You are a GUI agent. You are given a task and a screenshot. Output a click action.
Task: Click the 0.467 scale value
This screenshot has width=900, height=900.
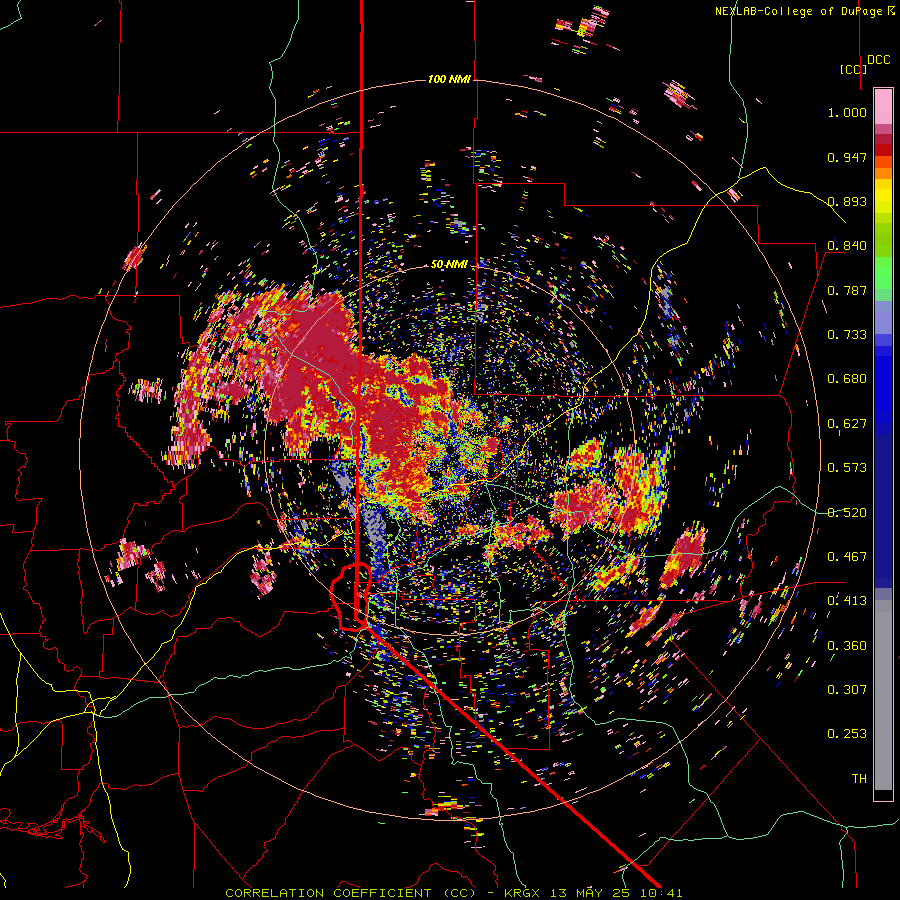[847, 557]
